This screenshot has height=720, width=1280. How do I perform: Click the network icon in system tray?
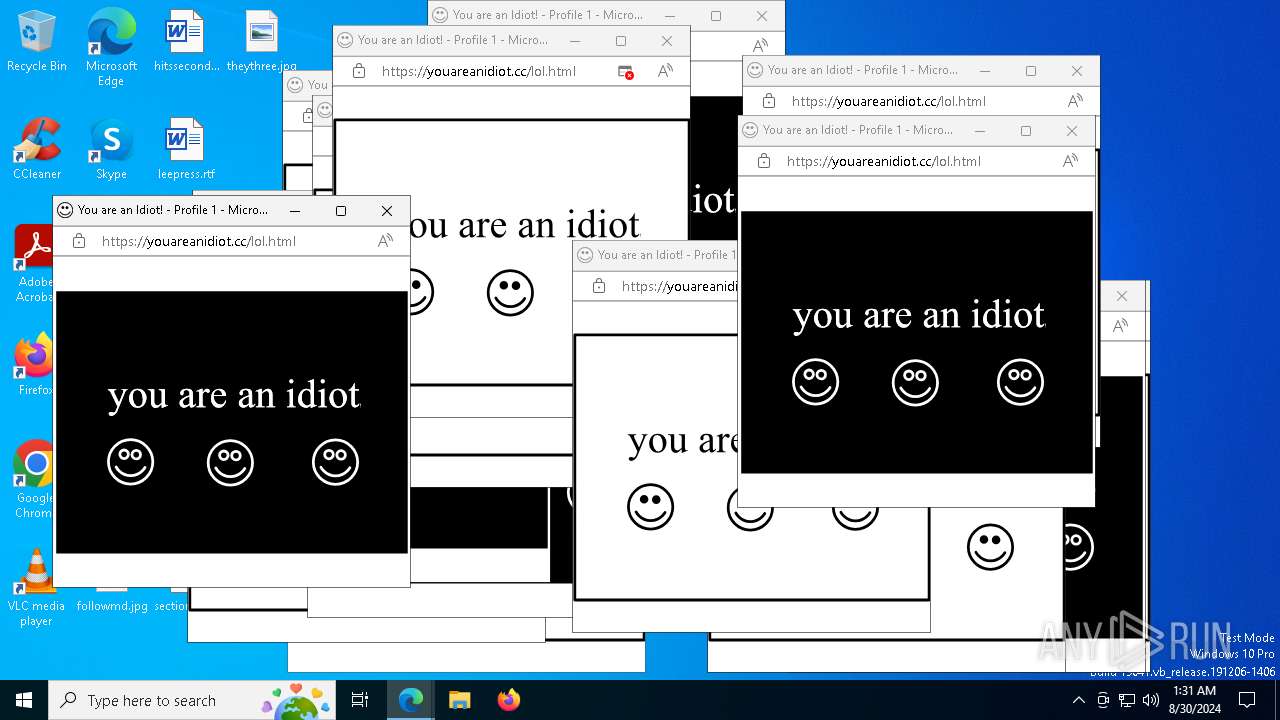(1127, 700)
